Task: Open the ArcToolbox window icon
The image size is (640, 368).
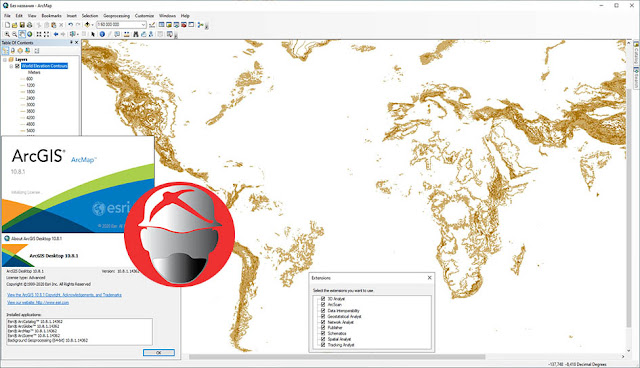Action: [x=184, y=25]
